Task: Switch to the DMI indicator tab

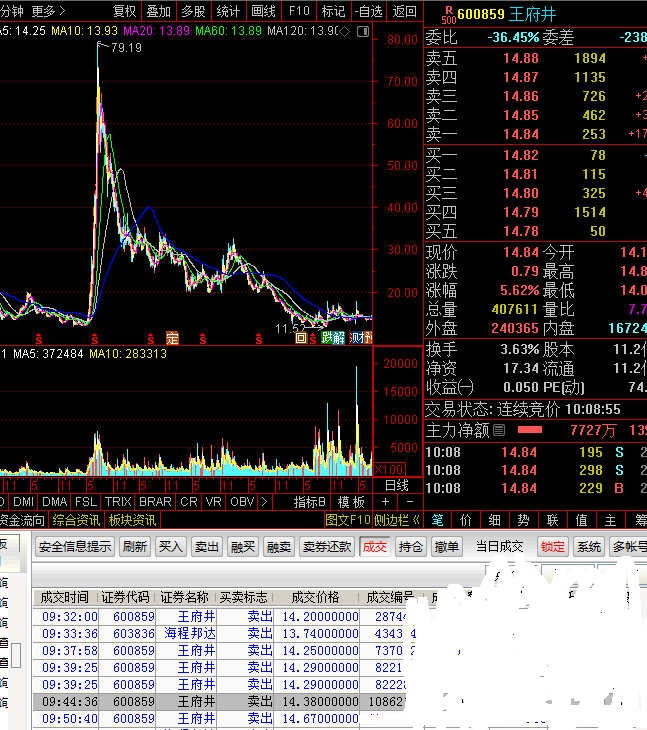Action: click(23, 502)
